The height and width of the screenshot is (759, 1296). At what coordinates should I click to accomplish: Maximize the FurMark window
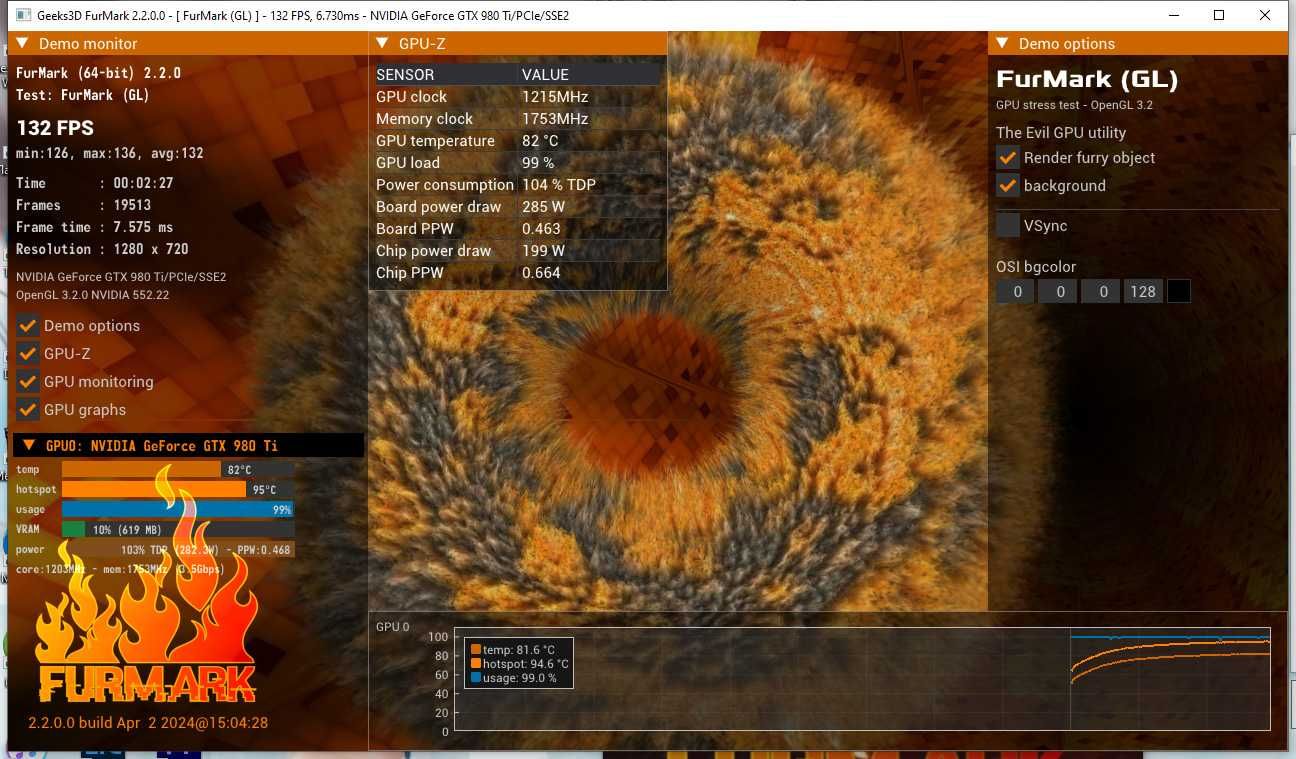(x=1219, y=15)
